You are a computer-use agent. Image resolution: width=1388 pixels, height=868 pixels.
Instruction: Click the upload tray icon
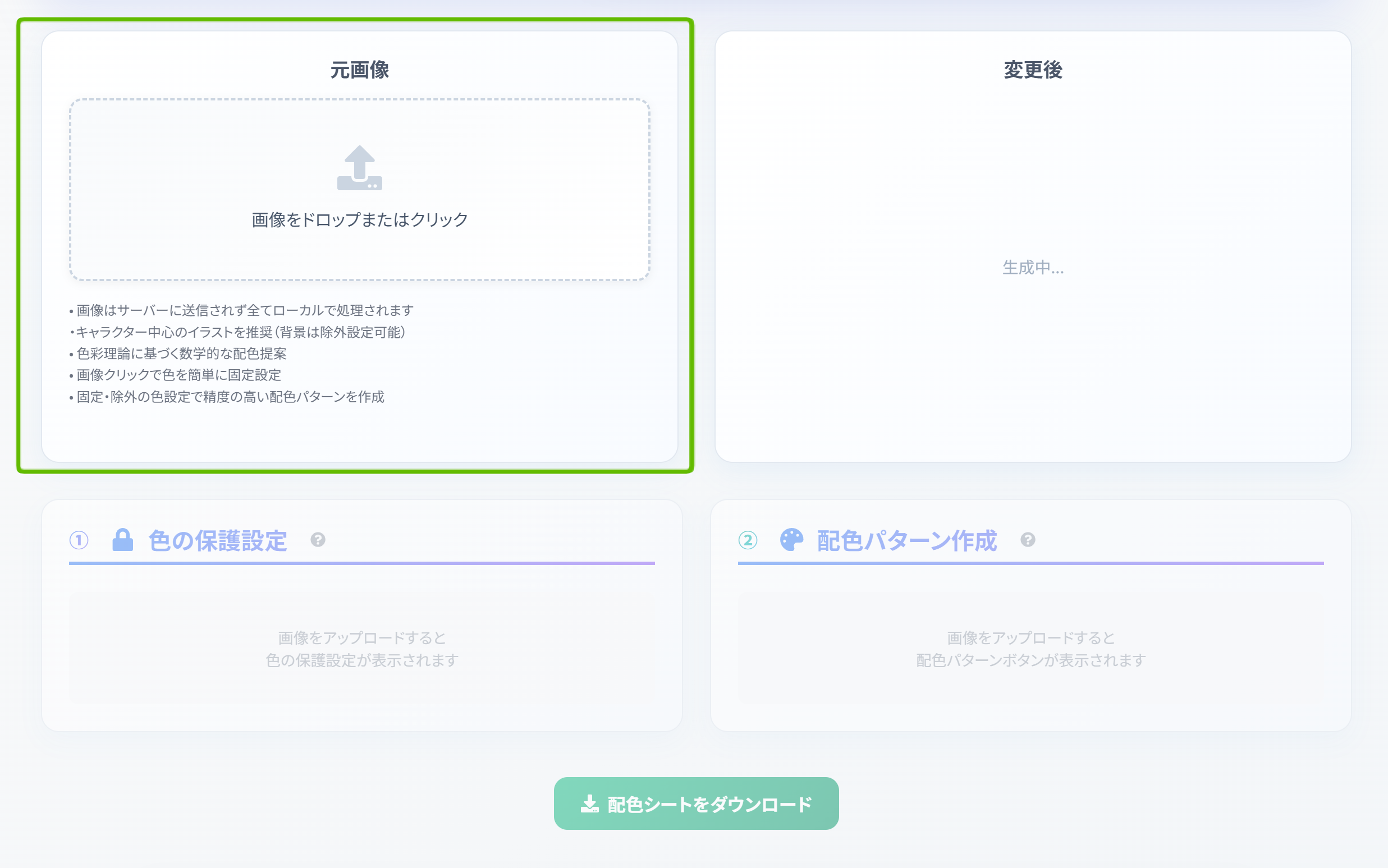coord(360,168)
